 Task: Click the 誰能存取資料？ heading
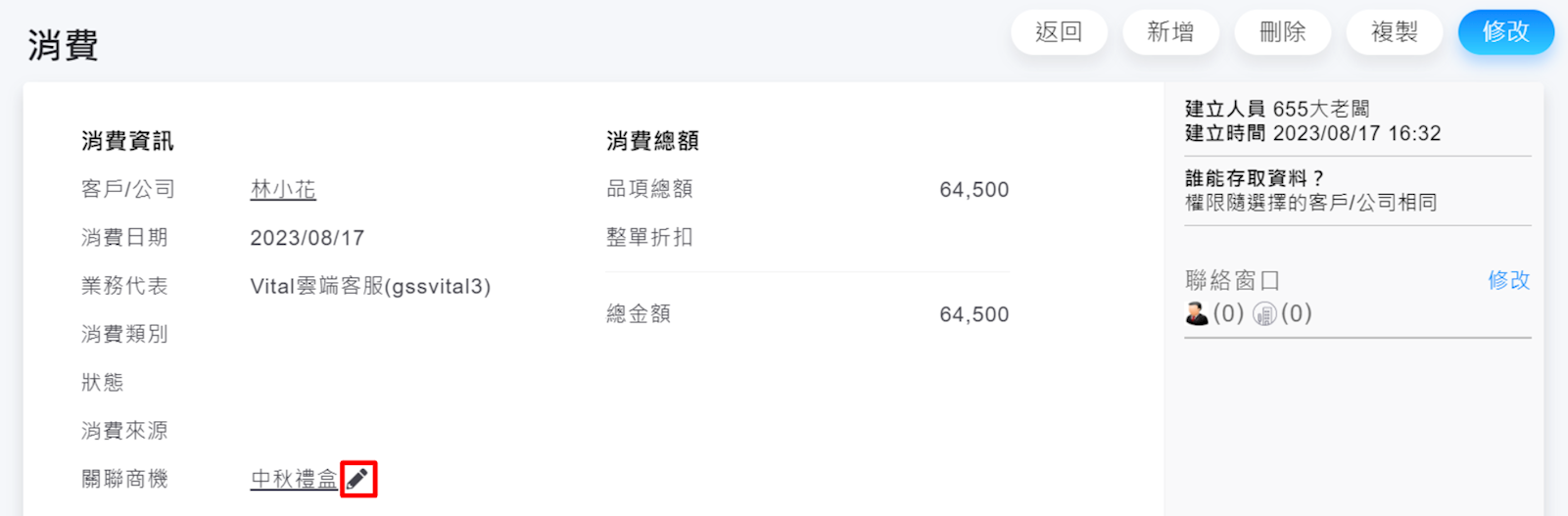pyautogui.click(x=1255, y=178)
